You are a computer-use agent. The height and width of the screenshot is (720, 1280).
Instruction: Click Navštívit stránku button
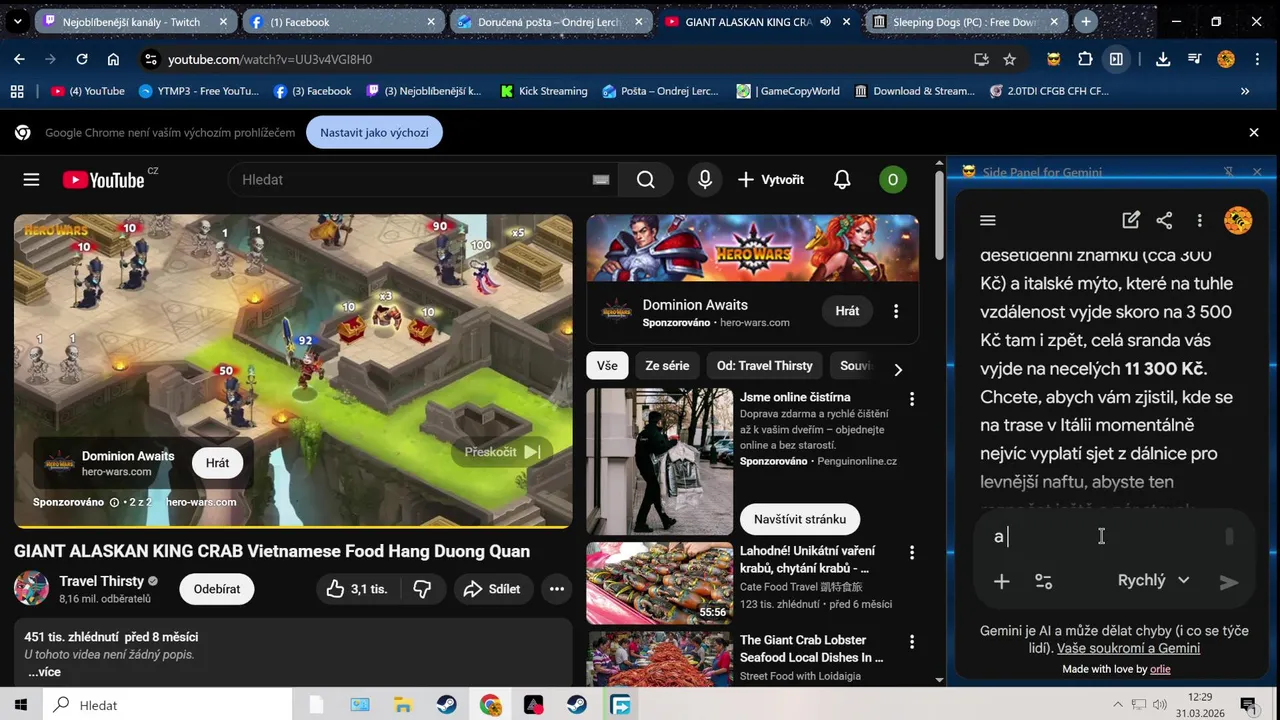pyautogui.click(x=800, y=519)
